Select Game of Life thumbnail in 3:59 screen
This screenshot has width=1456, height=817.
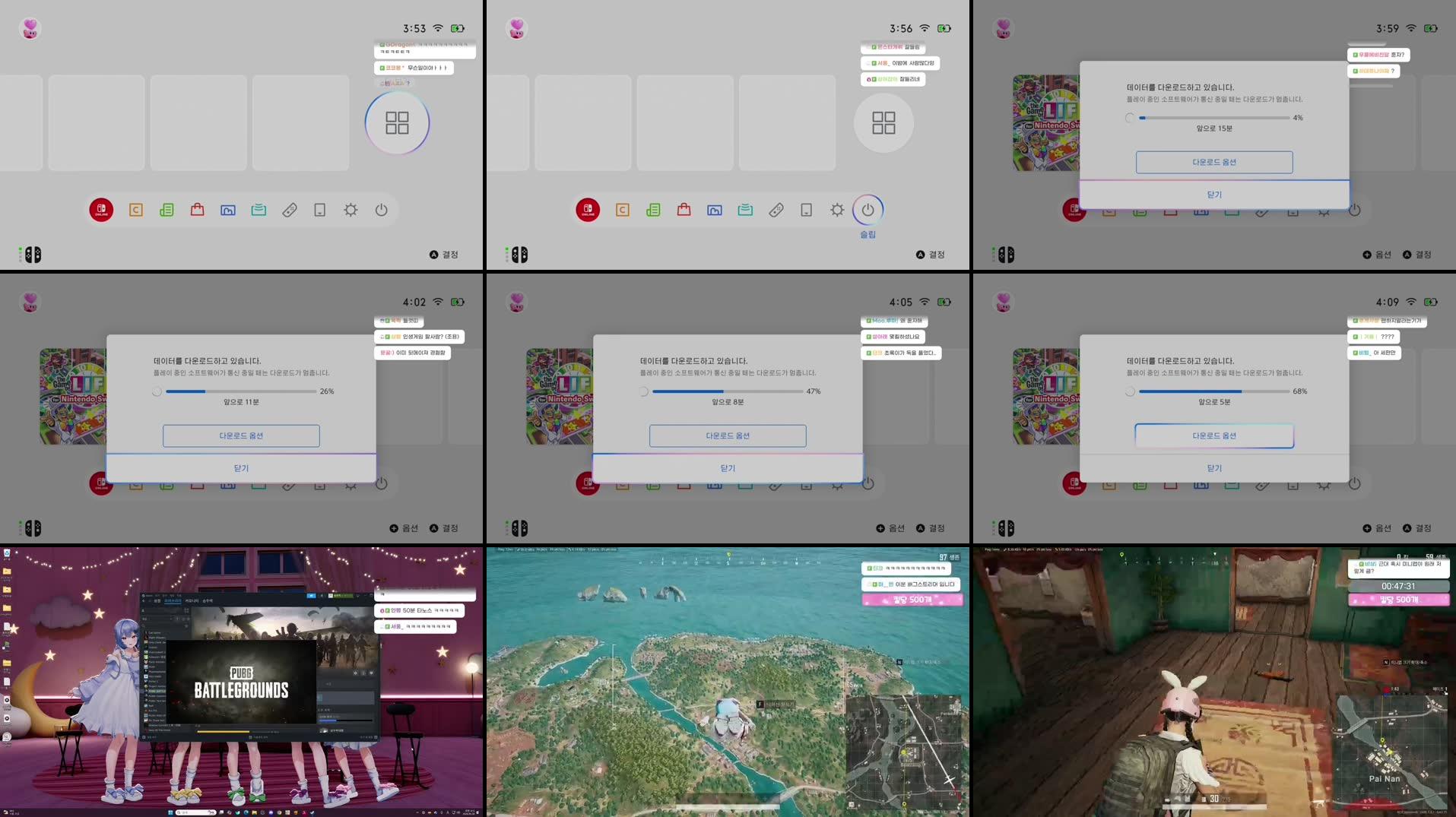pos(1045,123)
